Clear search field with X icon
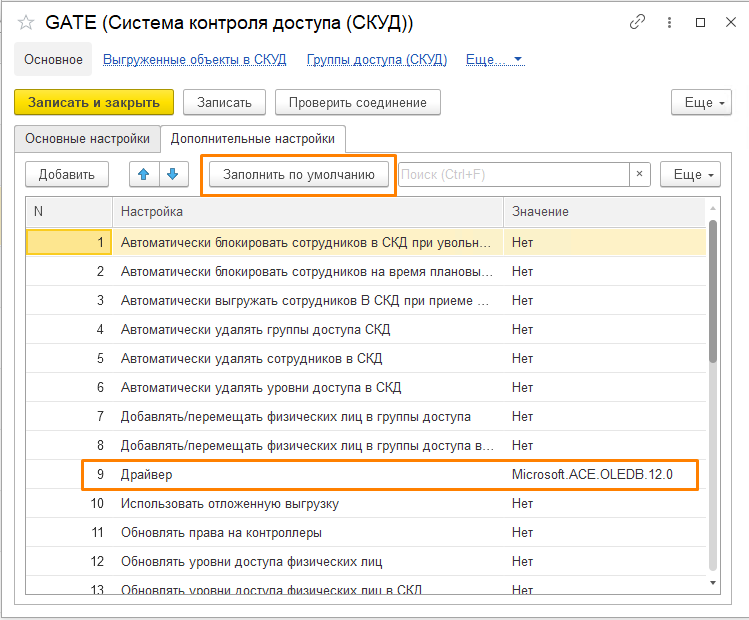 click(x=640, y=174)
